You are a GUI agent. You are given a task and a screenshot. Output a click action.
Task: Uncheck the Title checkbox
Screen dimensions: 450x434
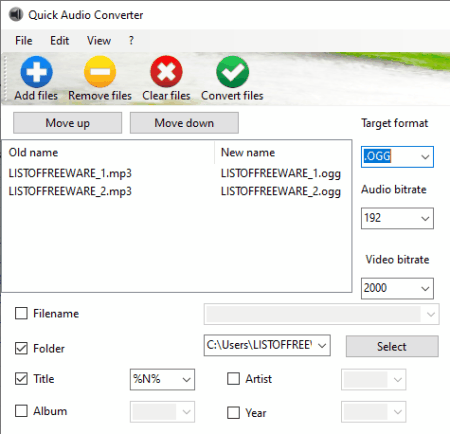[21, 379]
